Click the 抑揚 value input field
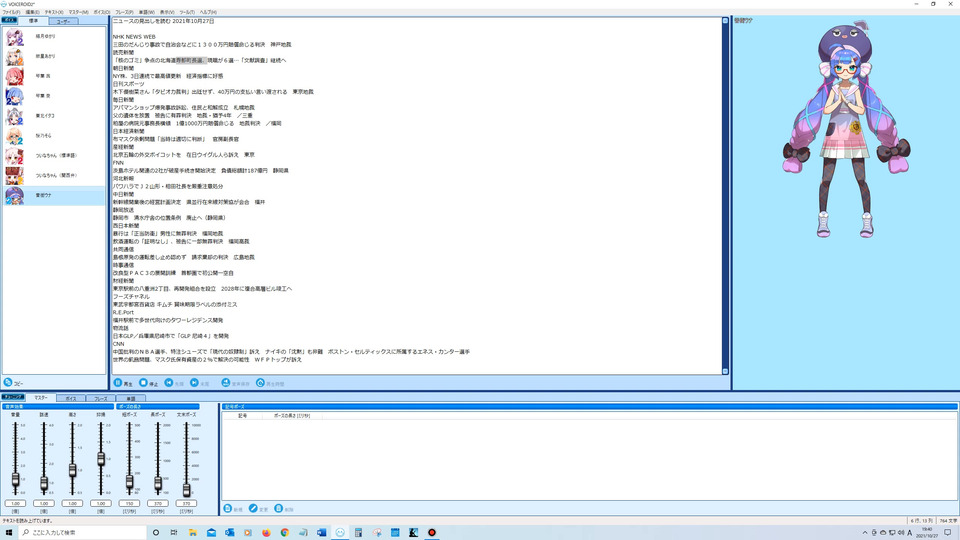 click(101, 503)
